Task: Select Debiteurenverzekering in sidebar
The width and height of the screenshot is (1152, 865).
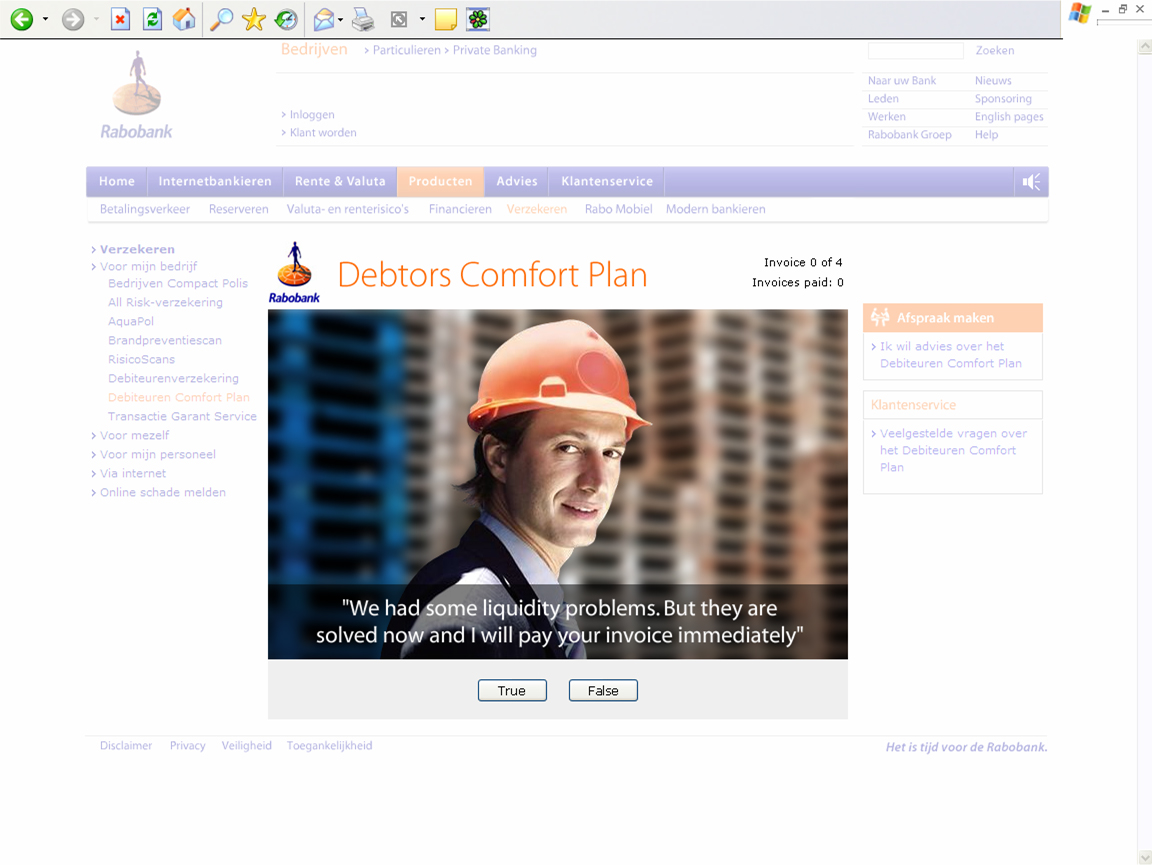Action: click(x=173, y=378)
